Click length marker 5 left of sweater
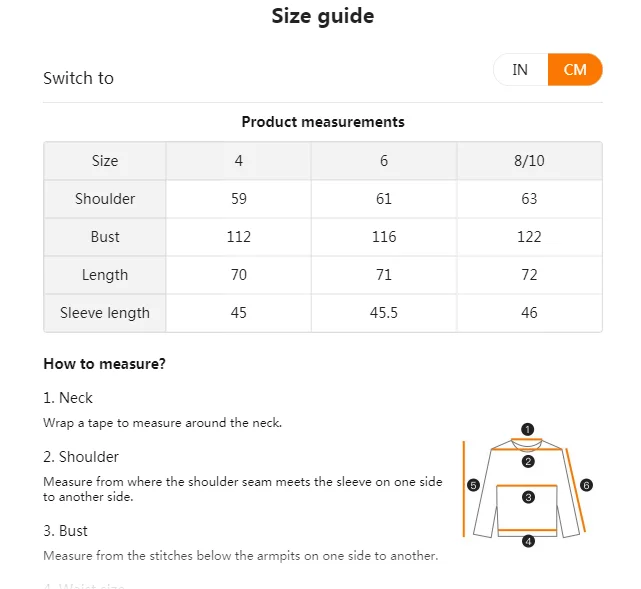The height and width of the screenshot is (589, 641). point(473,485)
